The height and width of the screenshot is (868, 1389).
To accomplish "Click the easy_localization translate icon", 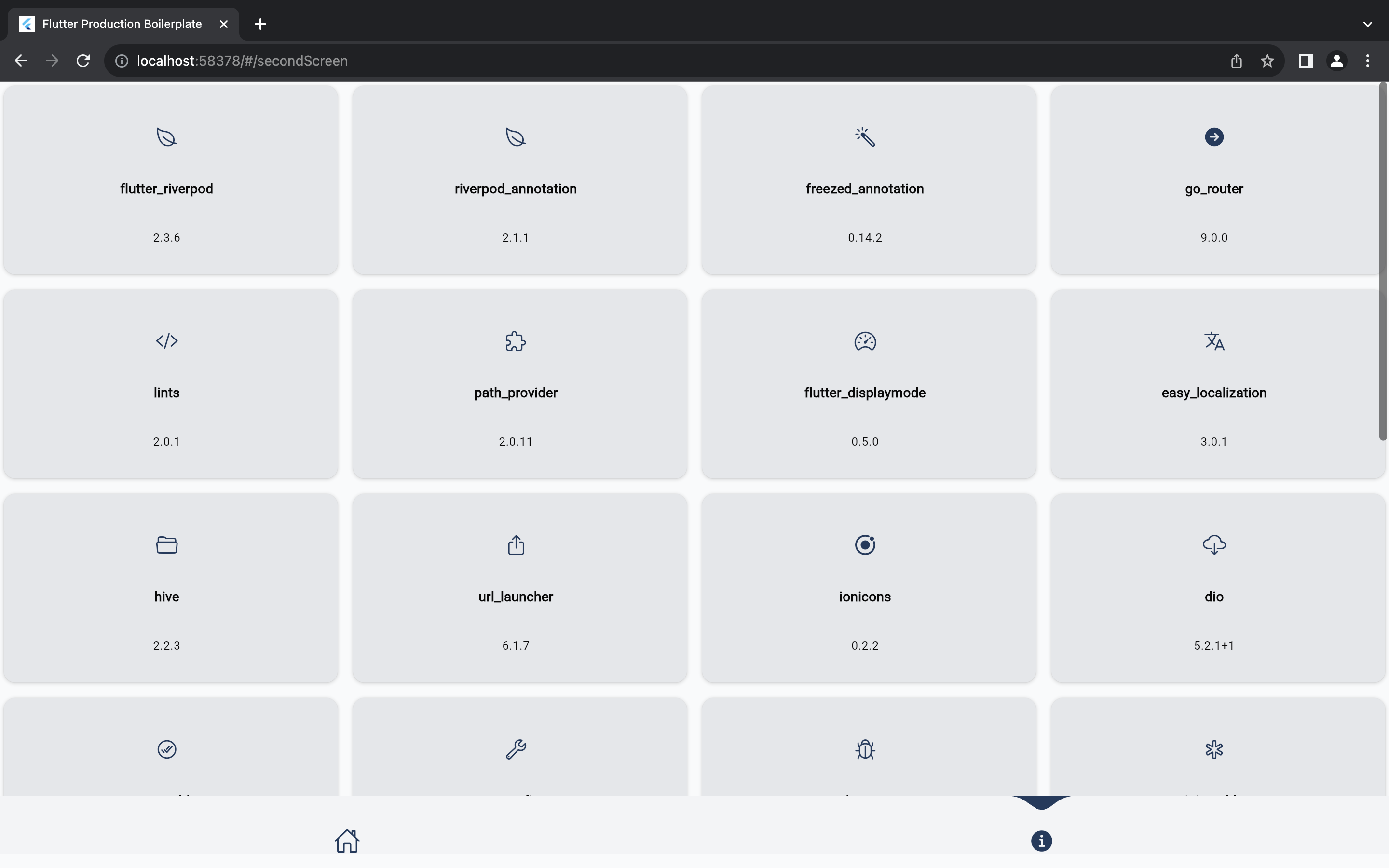I will click(1213, 340).
